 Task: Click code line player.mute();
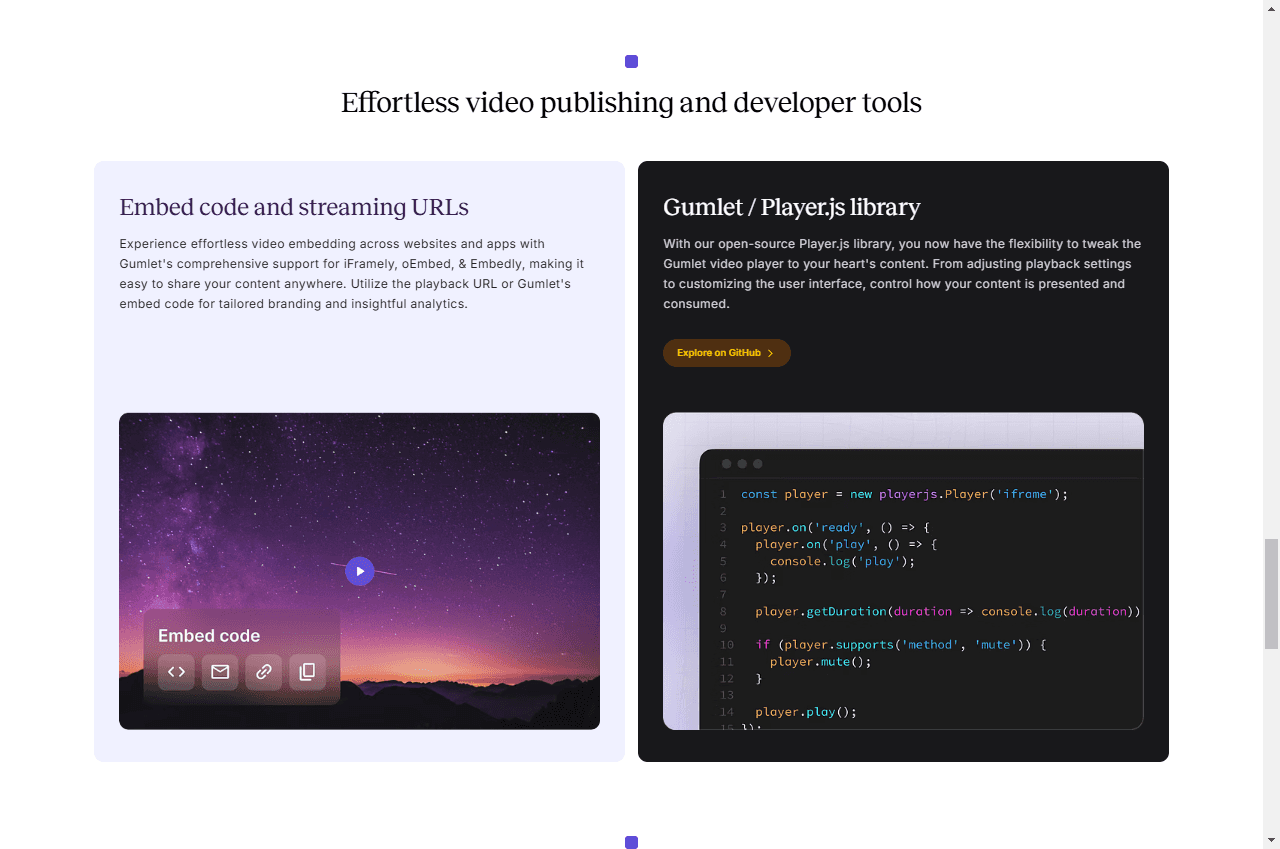820,661
